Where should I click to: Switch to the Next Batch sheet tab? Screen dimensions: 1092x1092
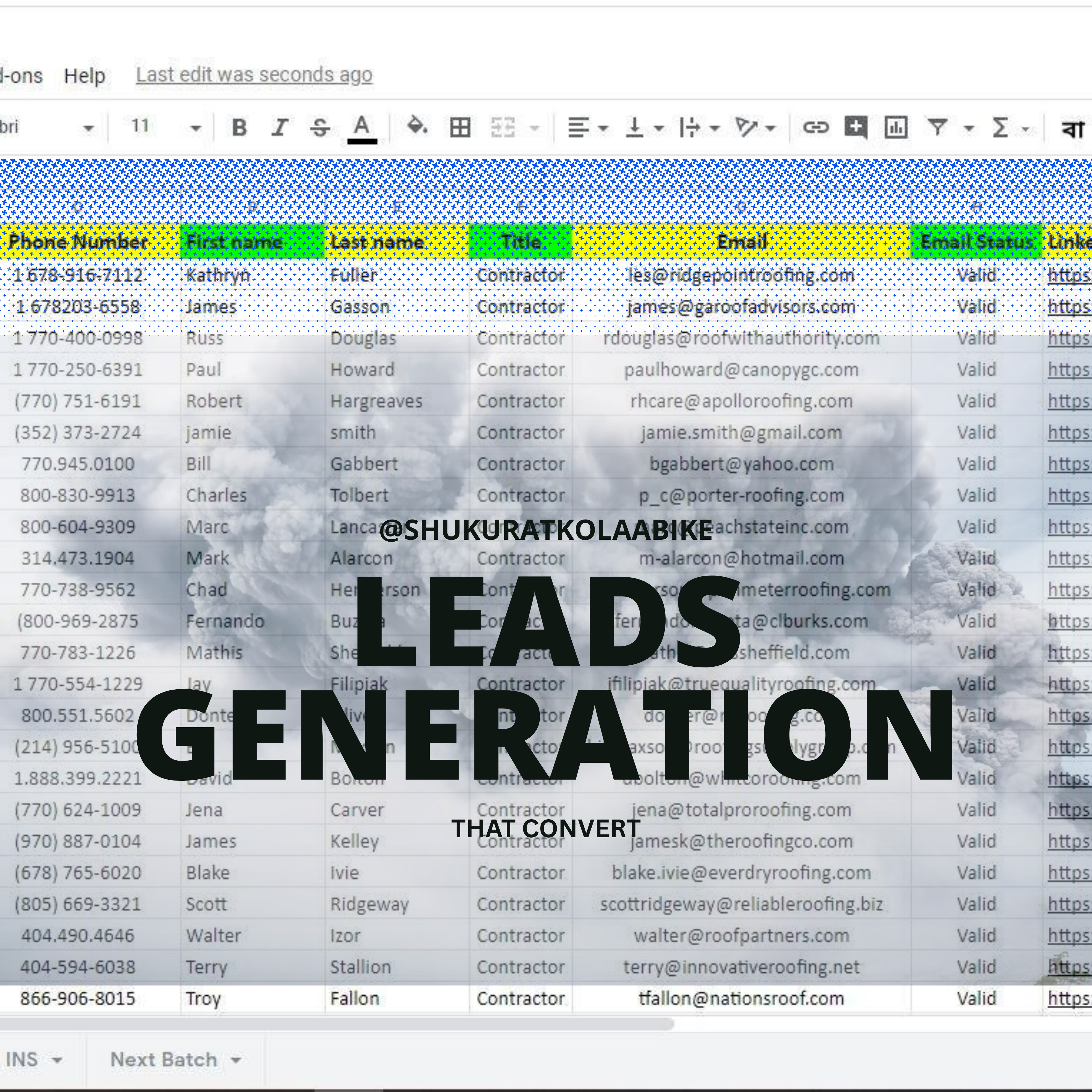pos(163,1059)
